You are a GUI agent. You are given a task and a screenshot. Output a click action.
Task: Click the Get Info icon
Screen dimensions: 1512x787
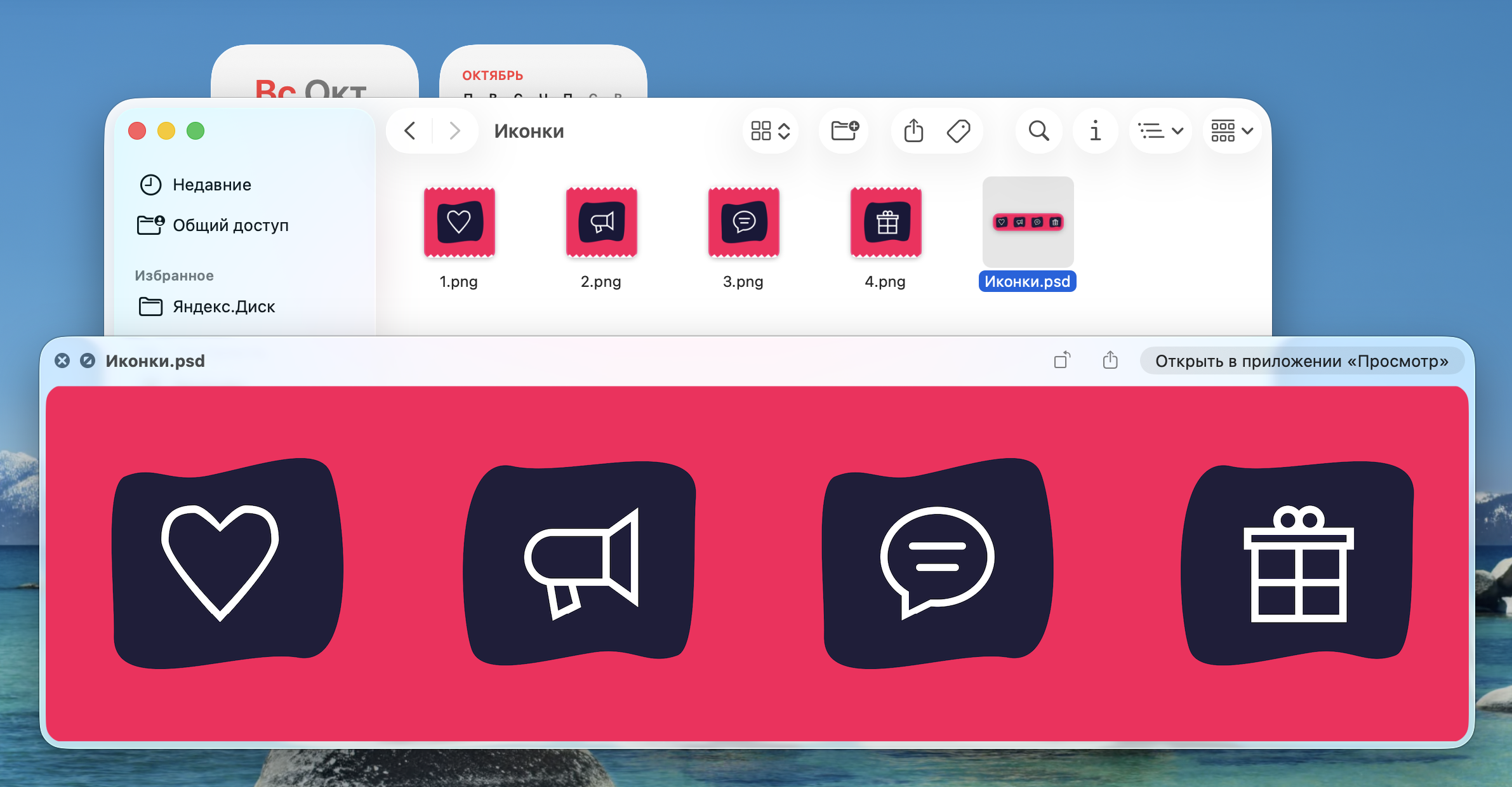[1095, 131]
